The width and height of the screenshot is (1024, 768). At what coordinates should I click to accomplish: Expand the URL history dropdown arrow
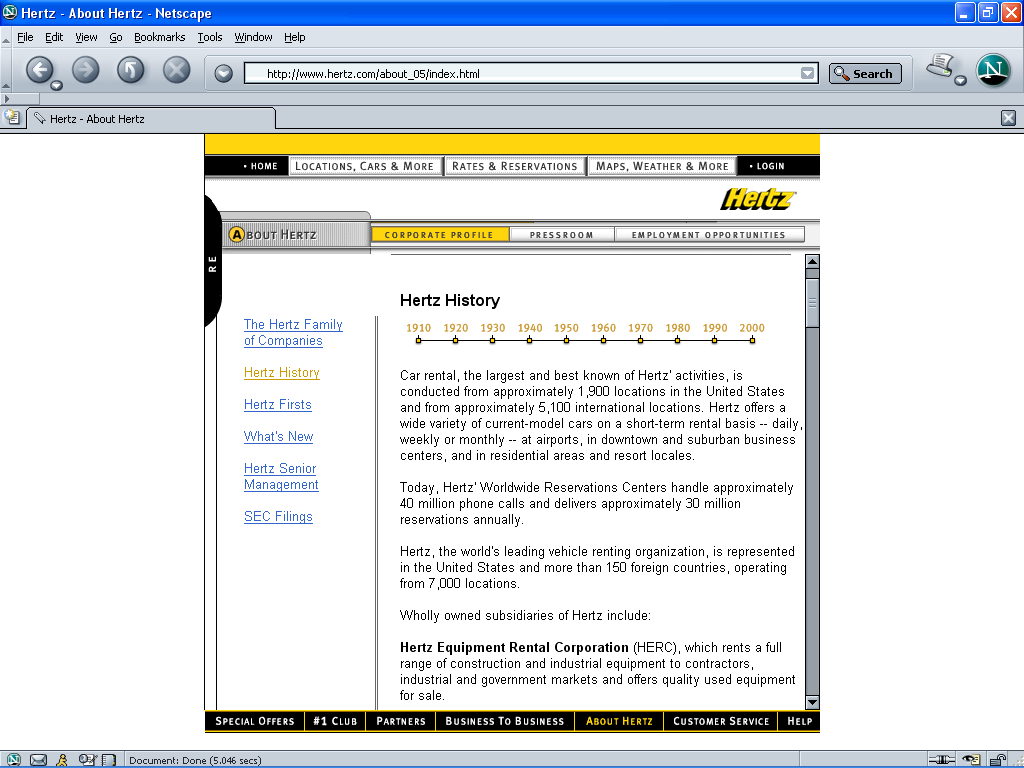pos(808,73)
